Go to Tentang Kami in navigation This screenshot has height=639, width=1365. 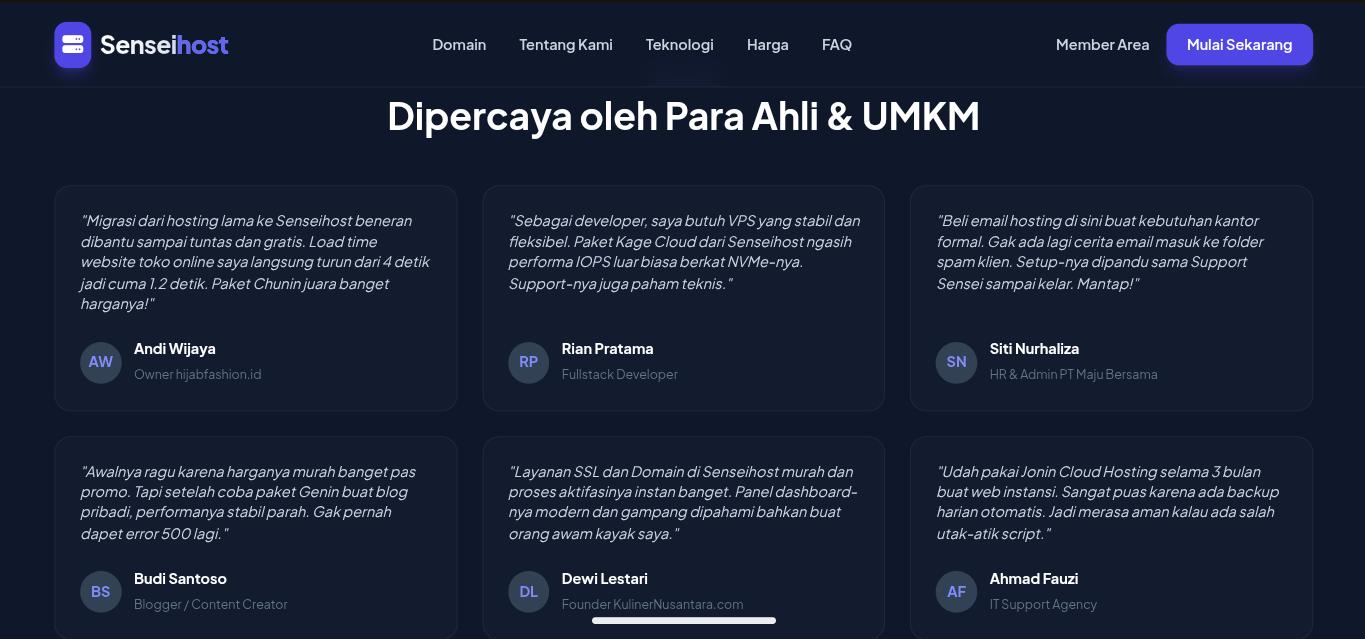click(566, 45)
